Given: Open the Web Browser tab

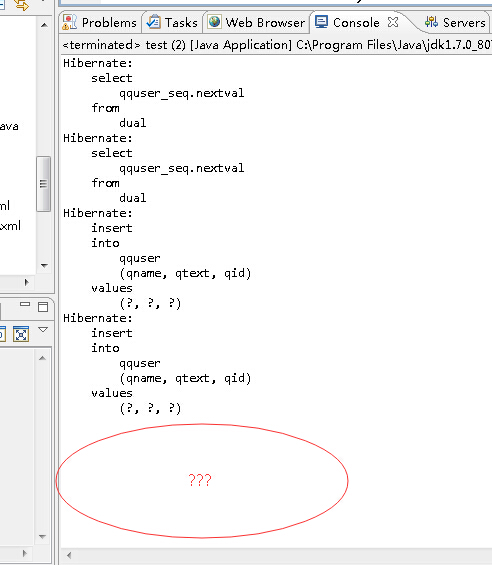Looking at the screenshot, I should coord(257,22).
